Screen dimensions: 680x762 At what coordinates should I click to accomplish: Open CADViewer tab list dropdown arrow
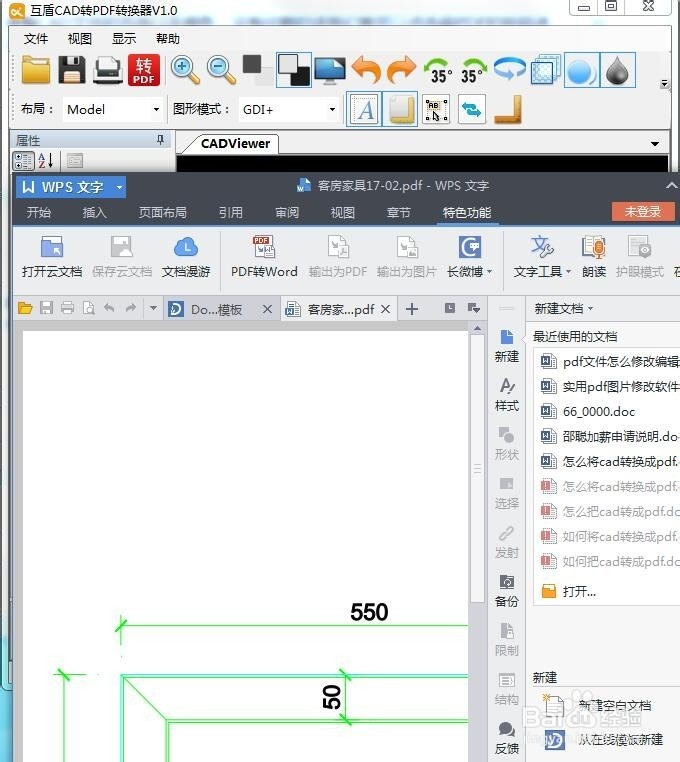(655, 144)
